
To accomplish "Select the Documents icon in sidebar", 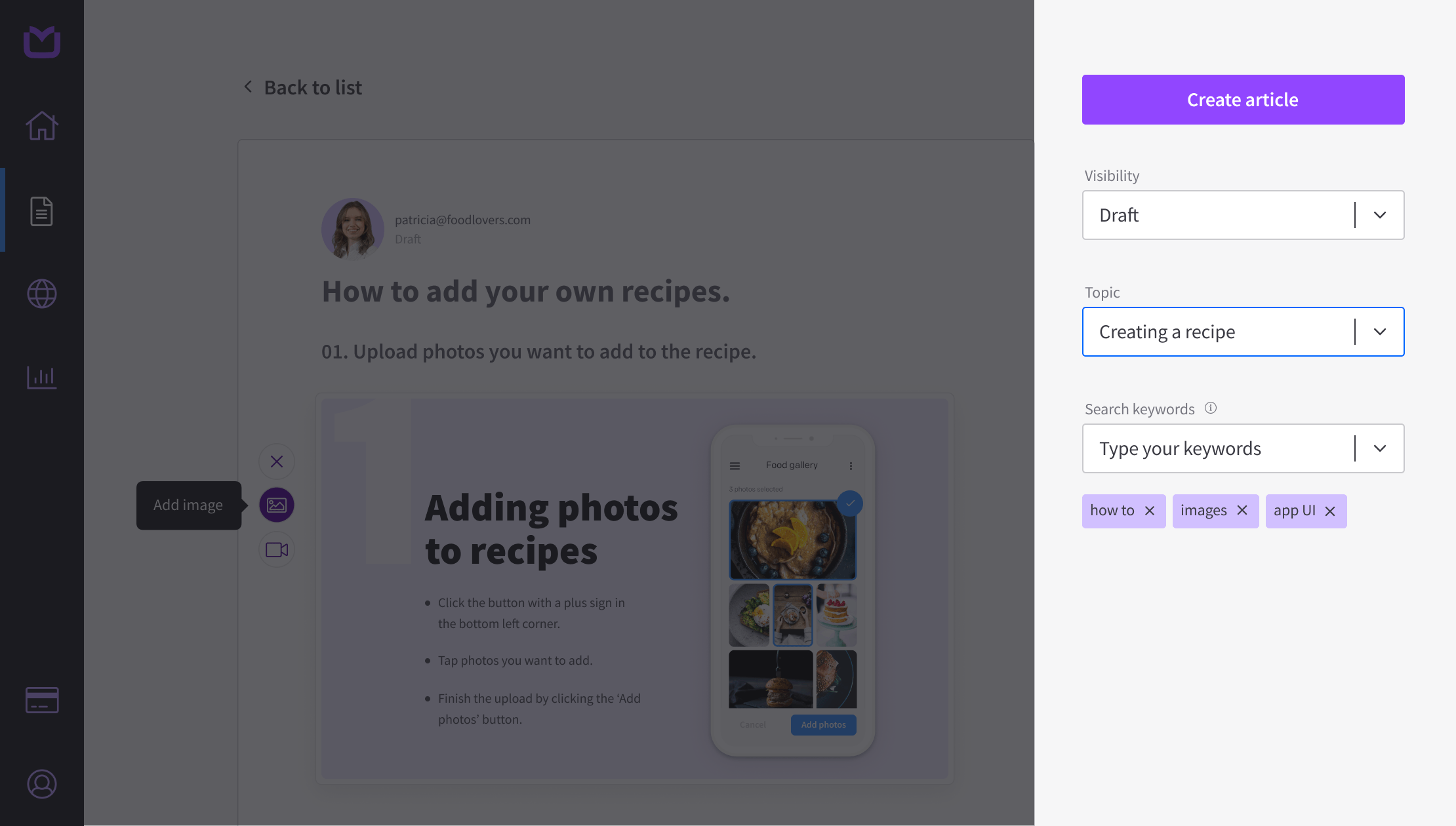I will 42,210.
